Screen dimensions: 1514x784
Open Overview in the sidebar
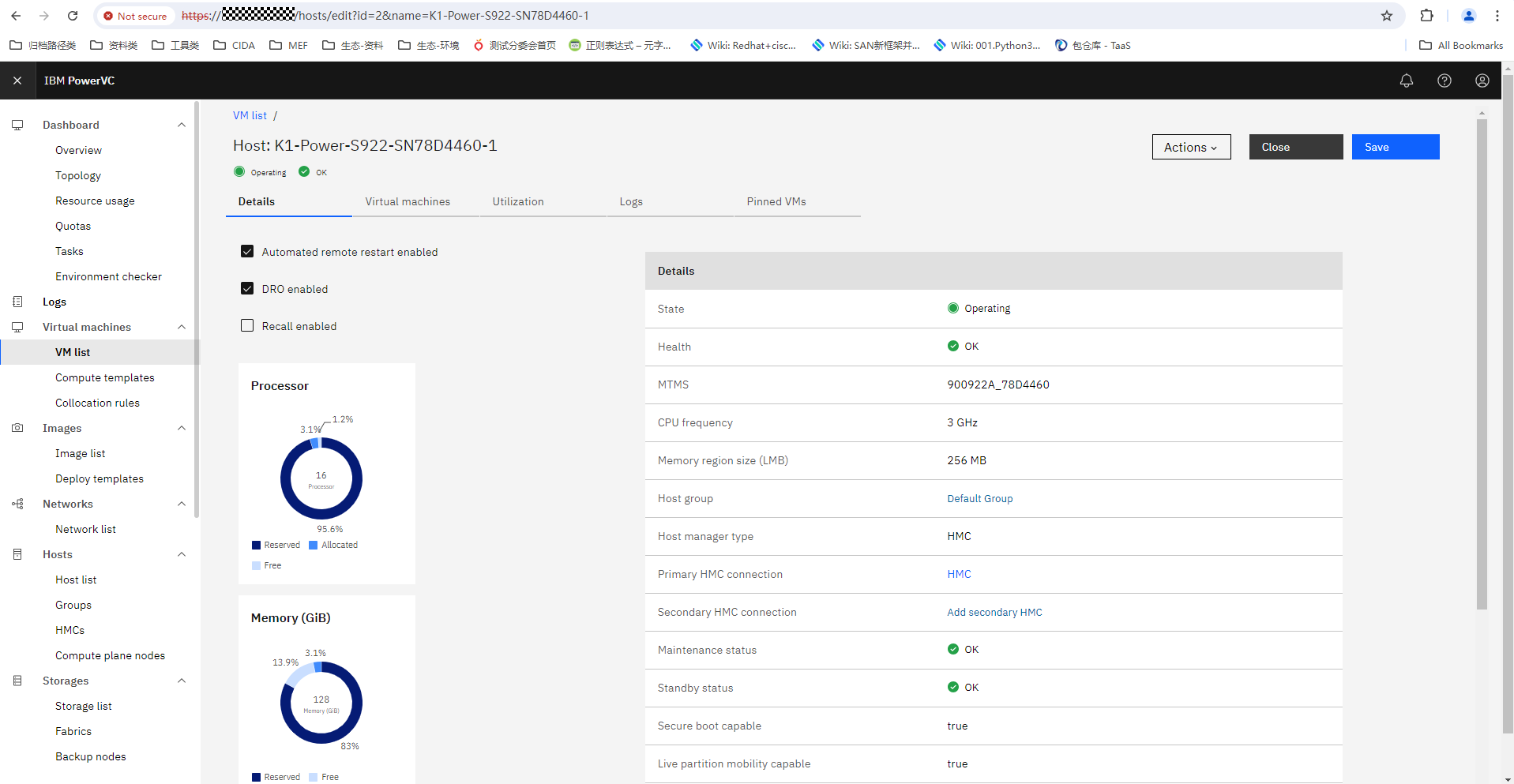coord(78,150)
